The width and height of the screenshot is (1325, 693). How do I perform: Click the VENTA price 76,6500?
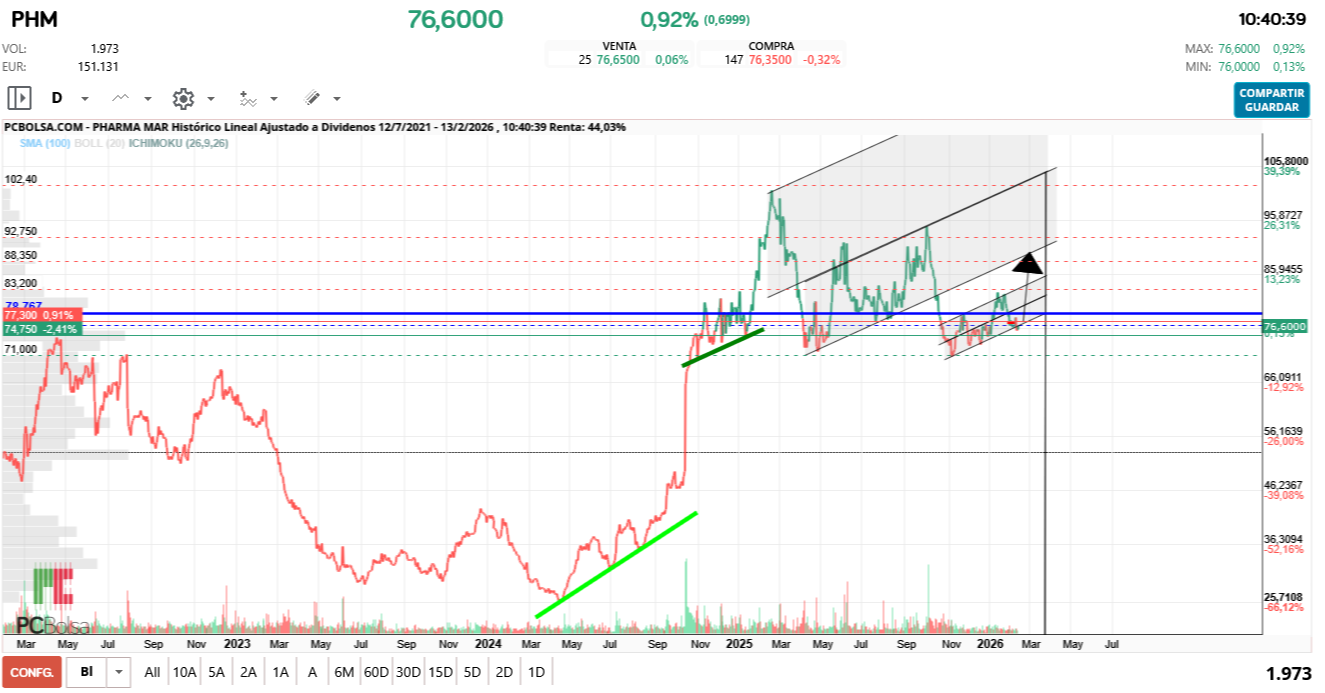tap(617, 60)
